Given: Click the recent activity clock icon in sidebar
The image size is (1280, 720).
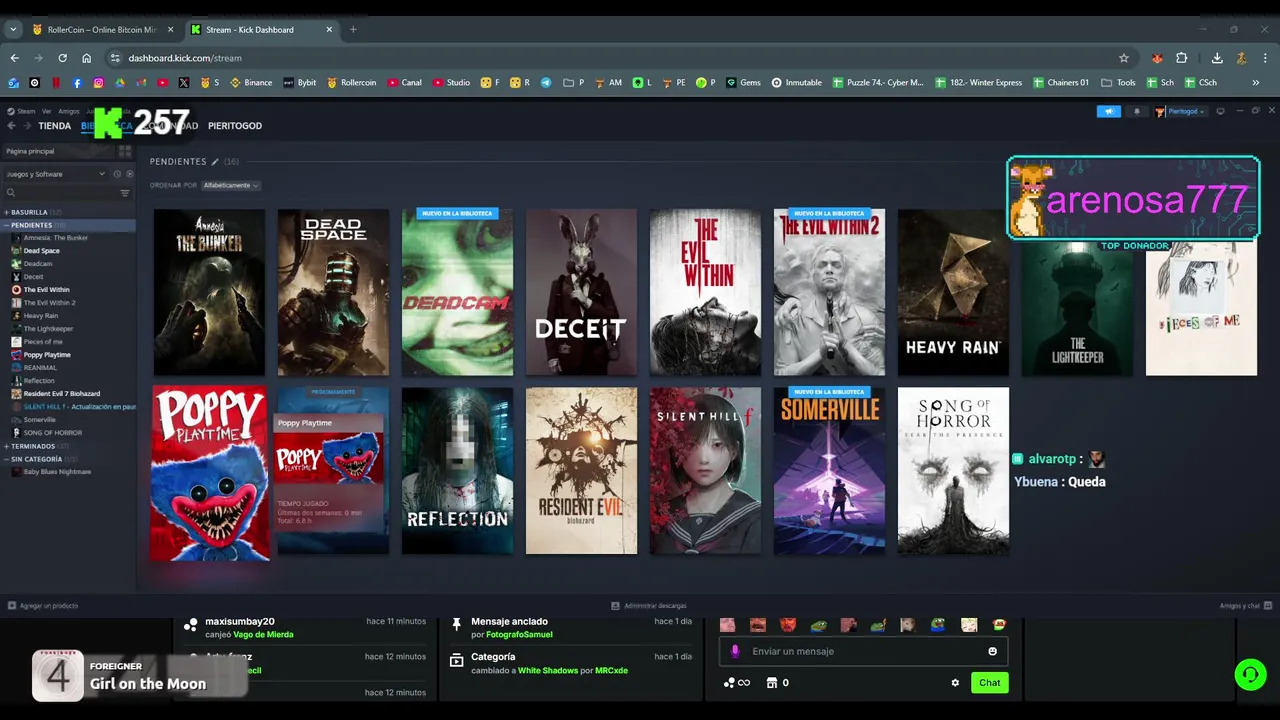Looking at the screenshot, I should pyautogui.click(x=117, y=174).
